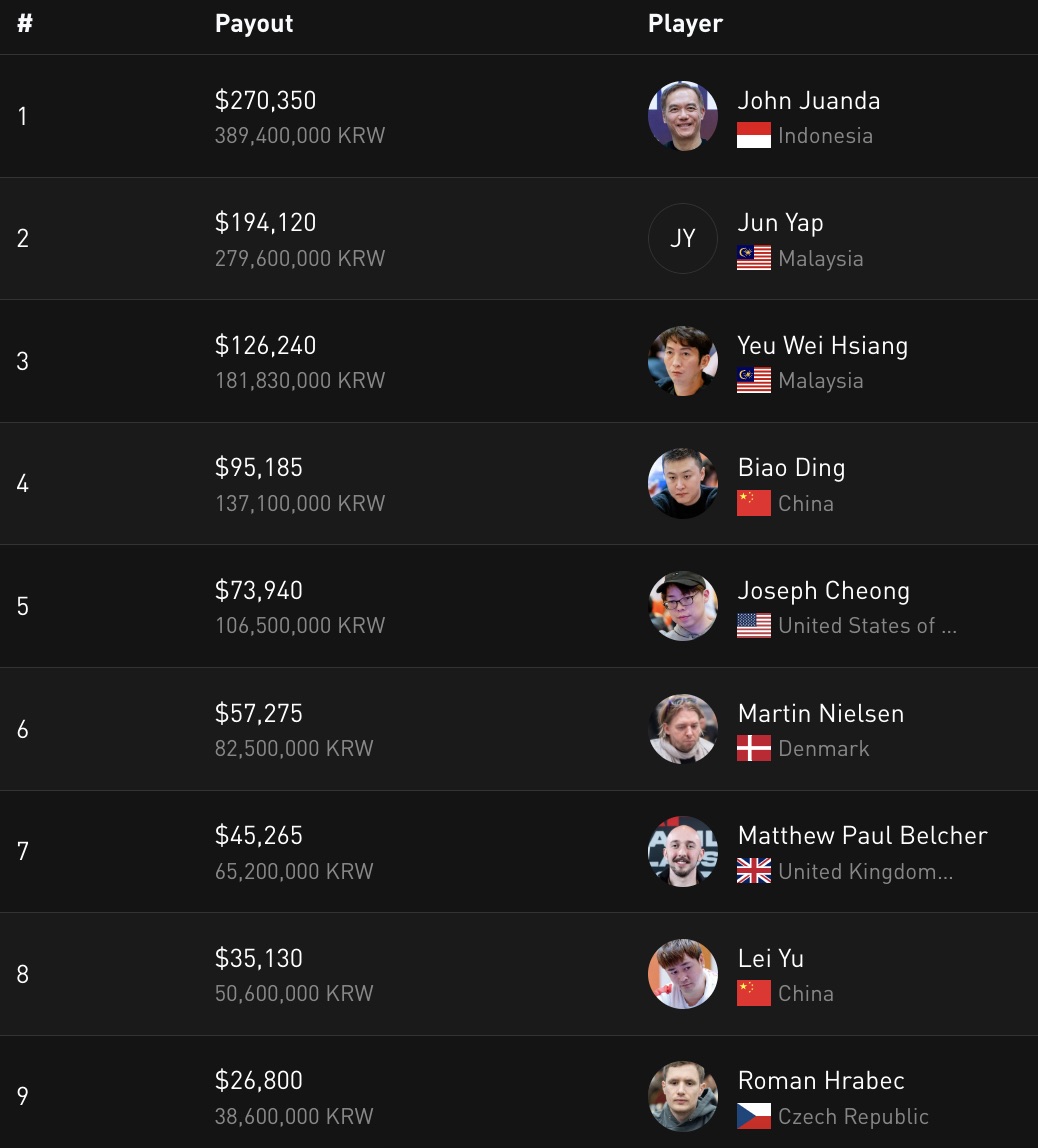
Task: Click Biao Ding's avatar photo
Action: click(x=683, y=484)
